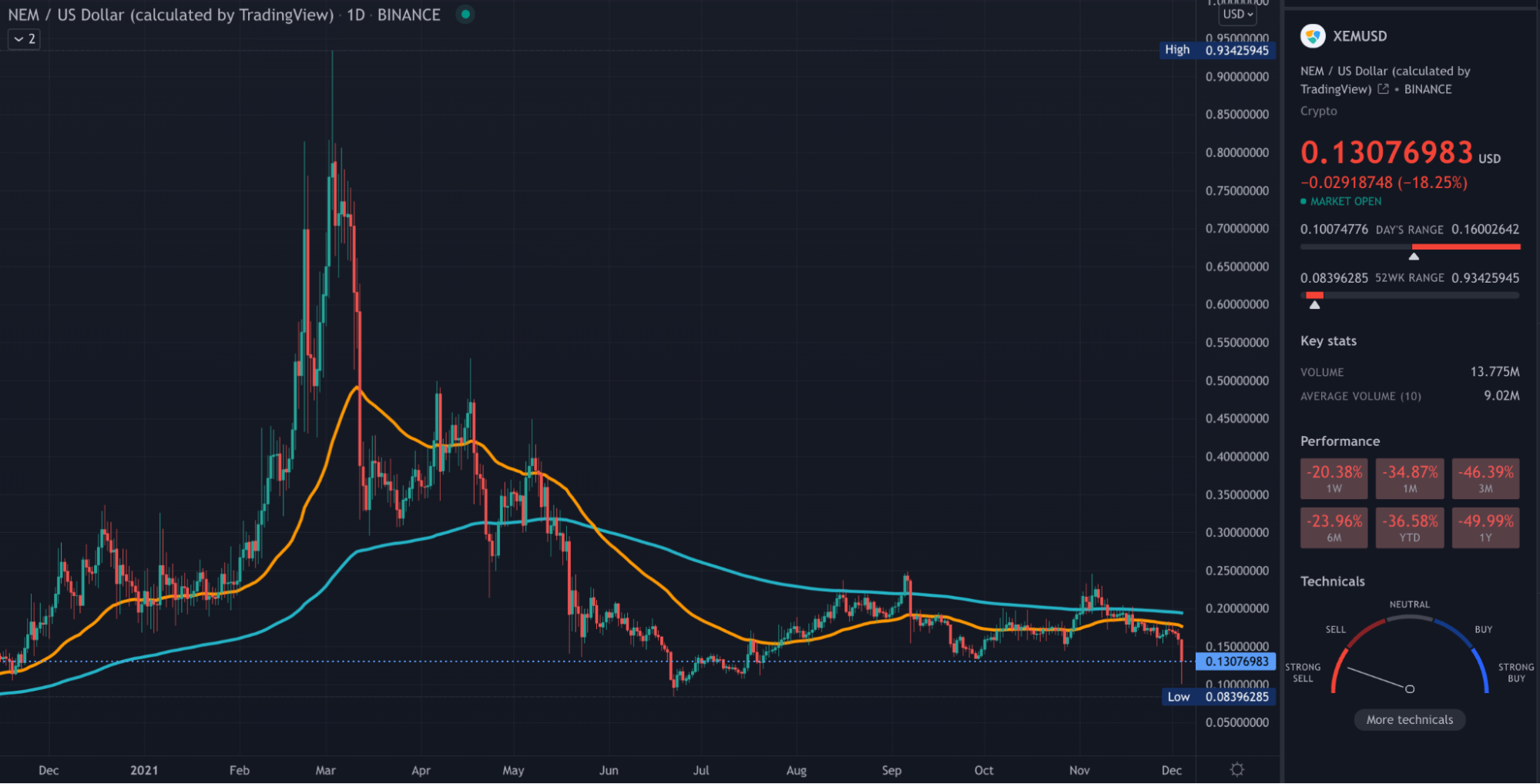
Task: Open chart settings gear icon
Action: pos(1237,769)
